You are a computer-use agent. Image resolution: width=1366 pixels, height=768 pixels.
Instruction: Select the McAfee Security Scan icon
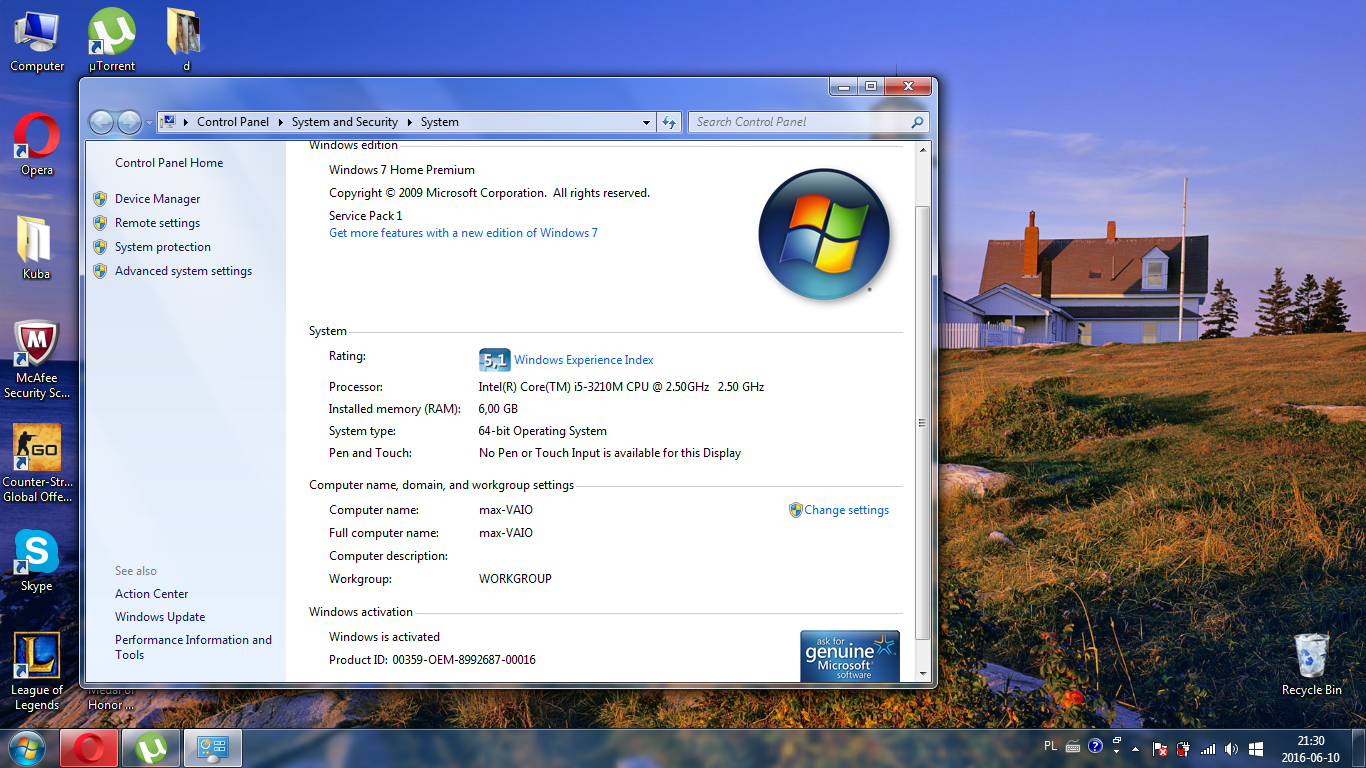pos(37,347)
